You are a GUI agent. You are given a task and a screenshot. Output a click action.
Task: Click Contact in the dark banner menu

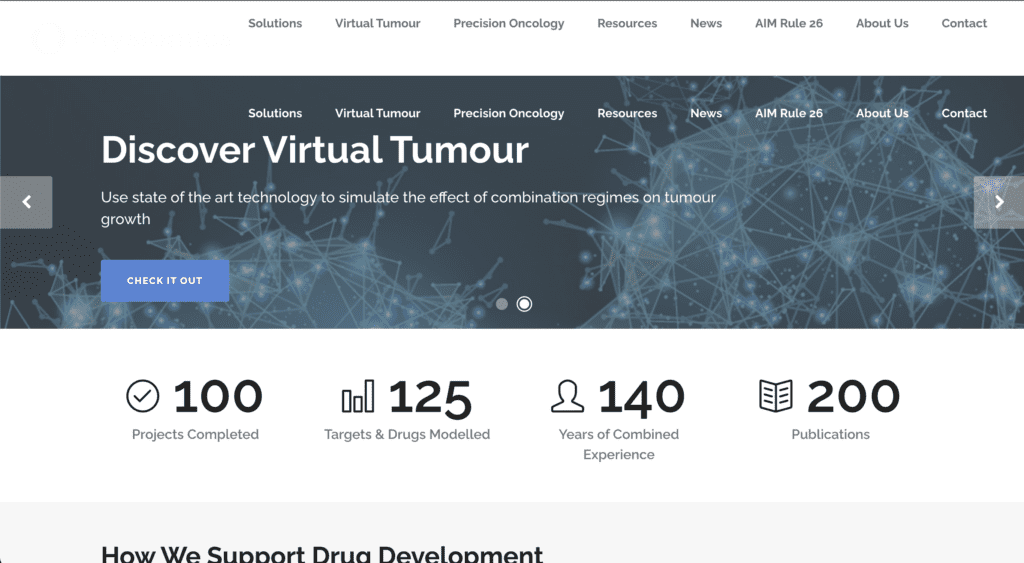[964, 114]
